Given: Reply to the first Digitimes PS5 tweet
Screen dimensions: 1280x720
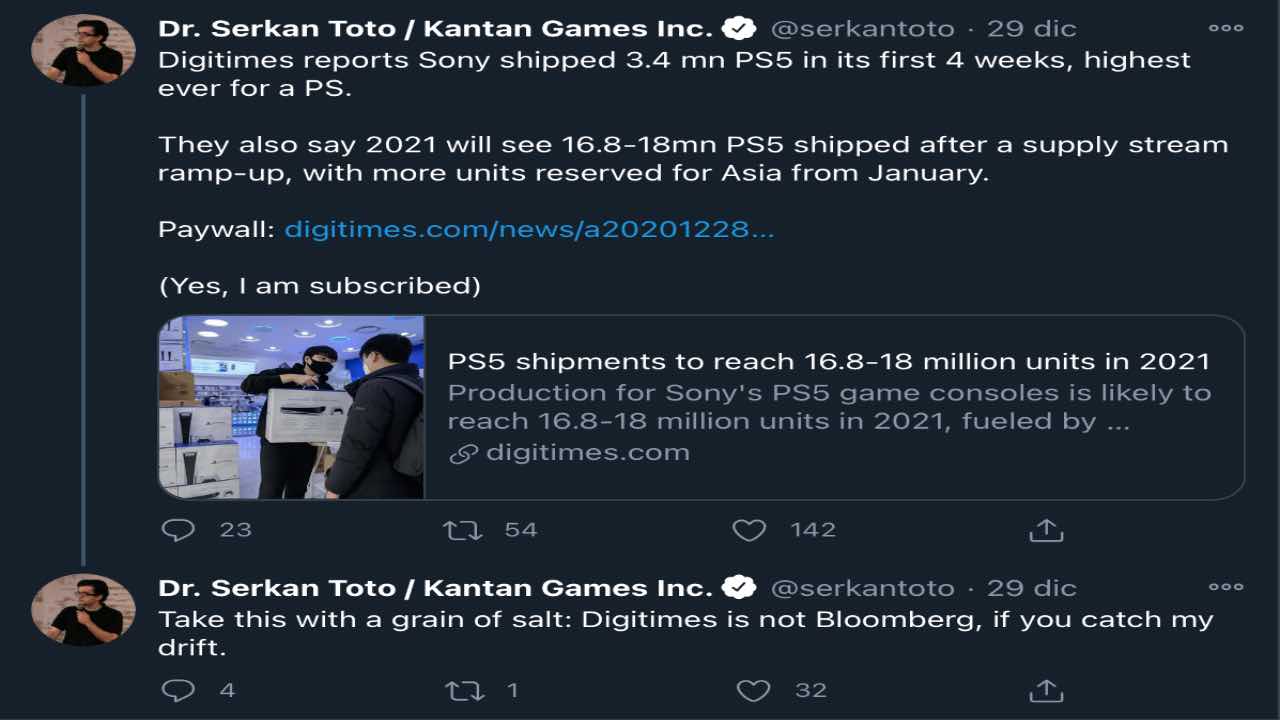Looking at the screenshot, I should 178,529.
